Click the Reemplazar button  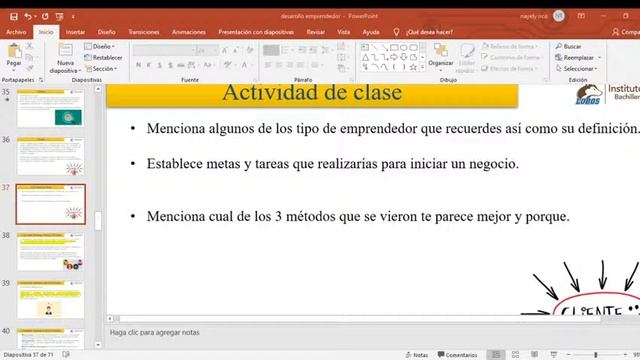[578, 58]
